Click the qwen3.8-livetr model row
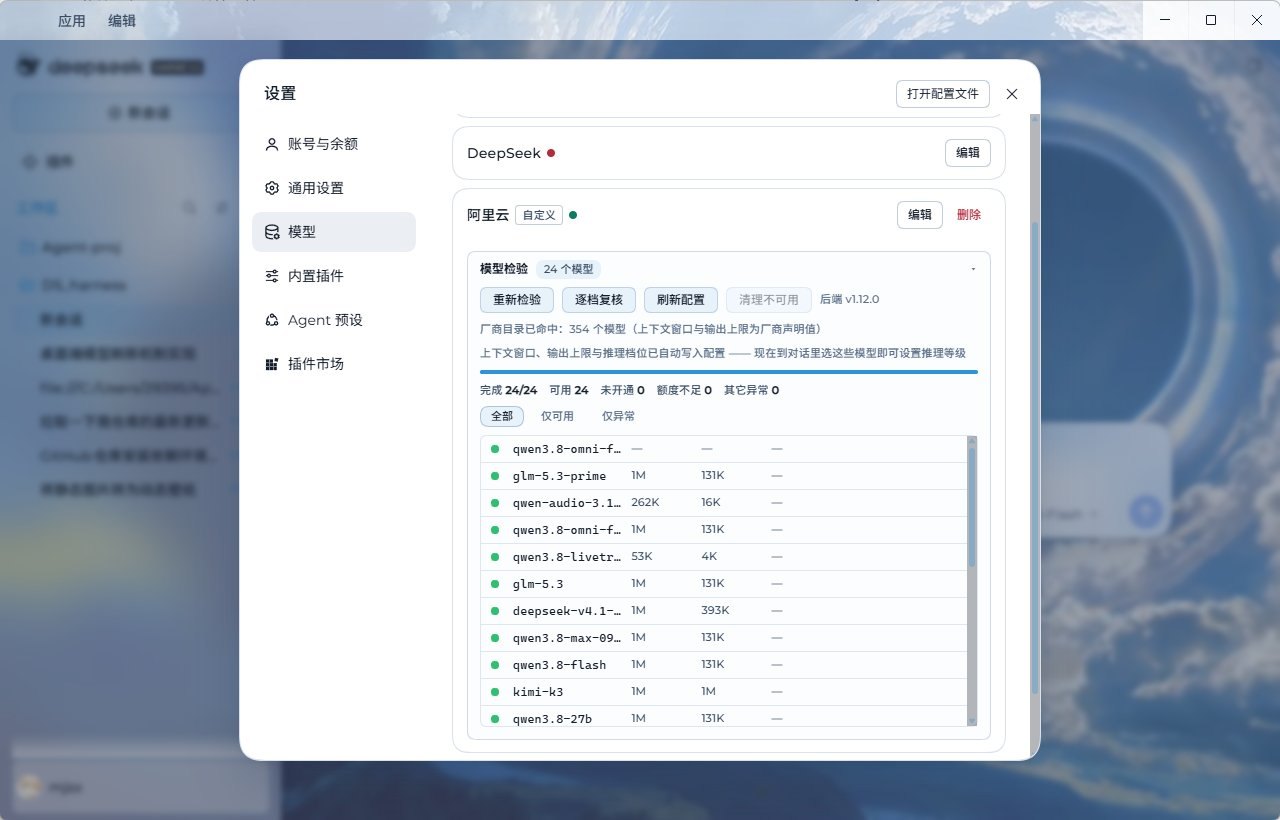Image resolution: width=1280 pixels, height=820 pixels. coord(723,557)
